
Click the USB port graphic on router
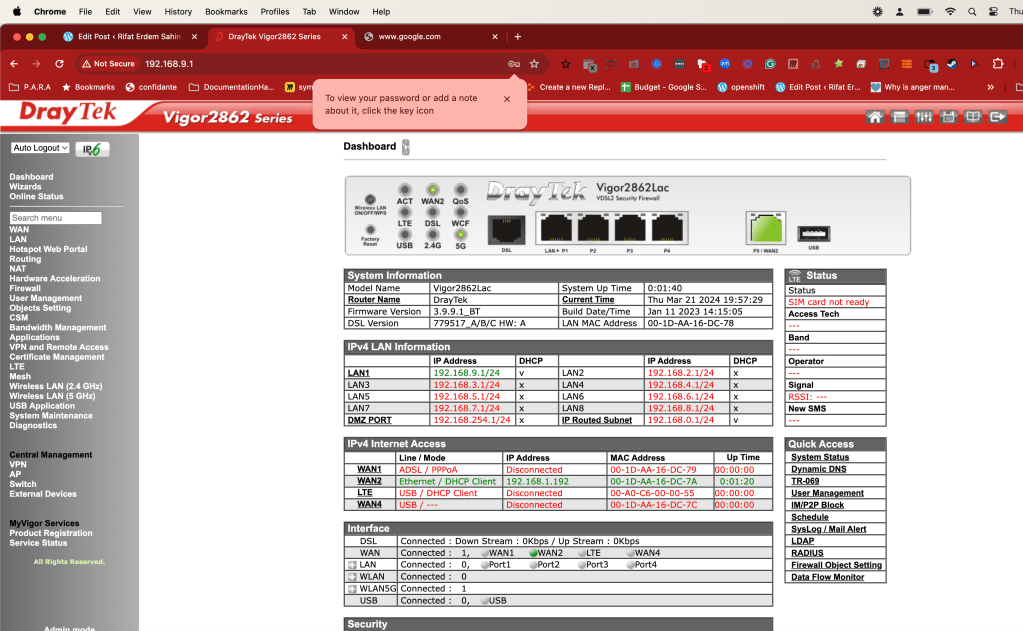pos(814,234)
